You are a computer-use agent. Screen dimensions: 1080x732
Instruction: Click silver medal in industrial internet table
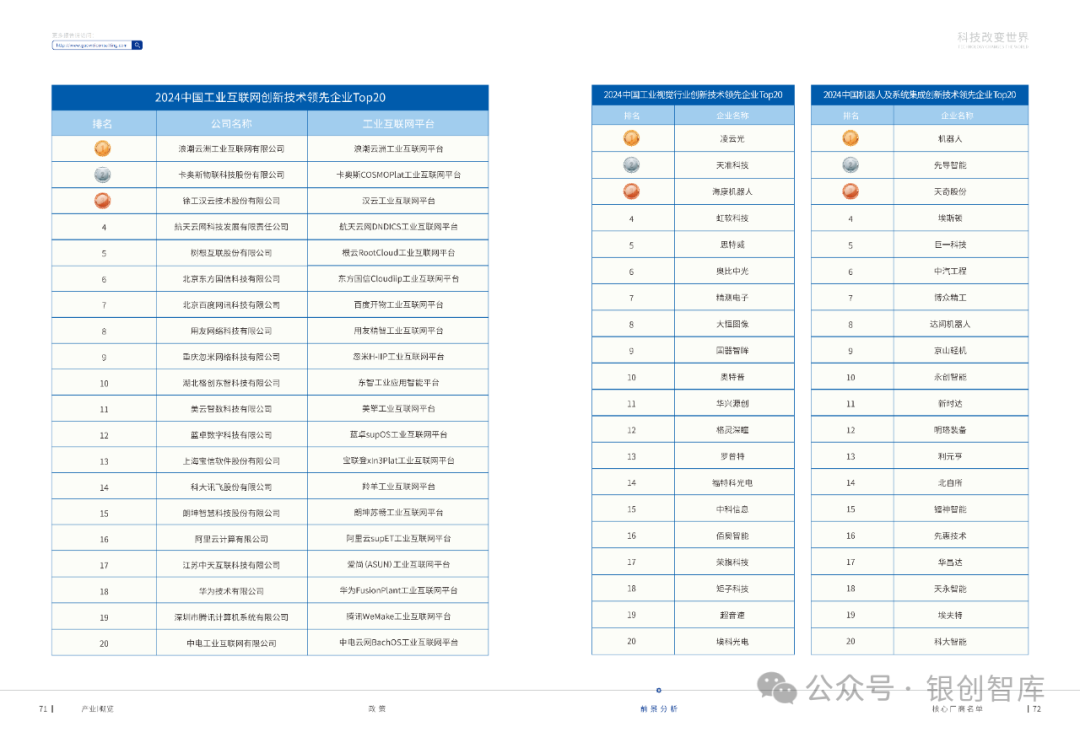point(103,175)
